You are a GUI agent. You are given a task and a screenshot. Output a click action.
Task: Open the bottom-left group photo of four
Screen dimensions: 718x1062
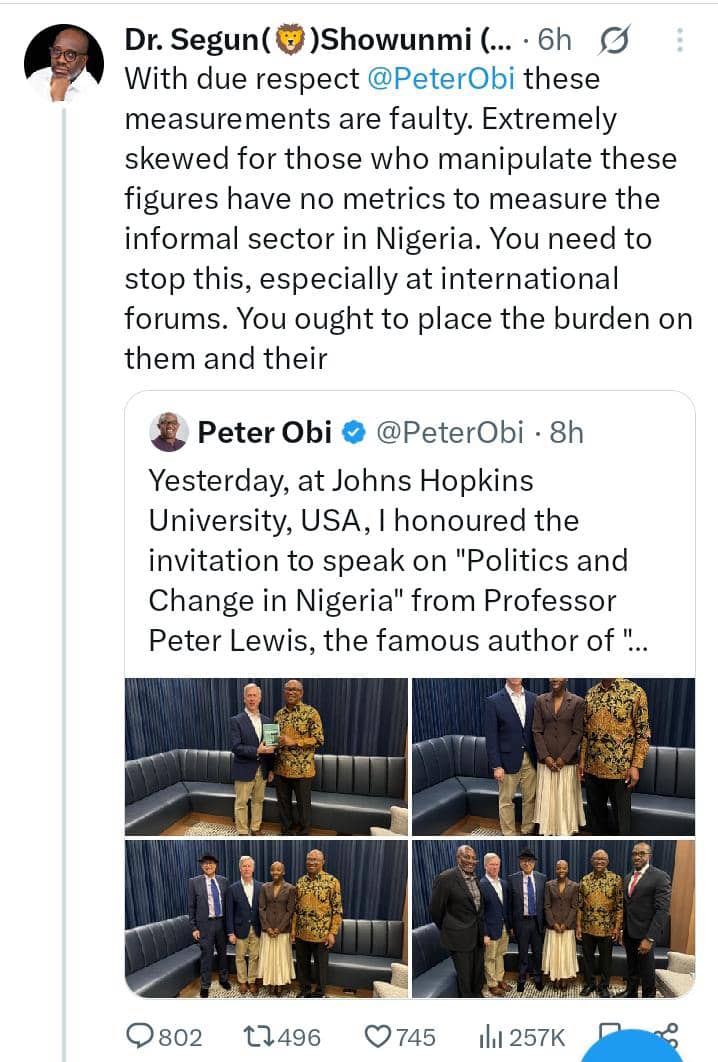[266, 917]
